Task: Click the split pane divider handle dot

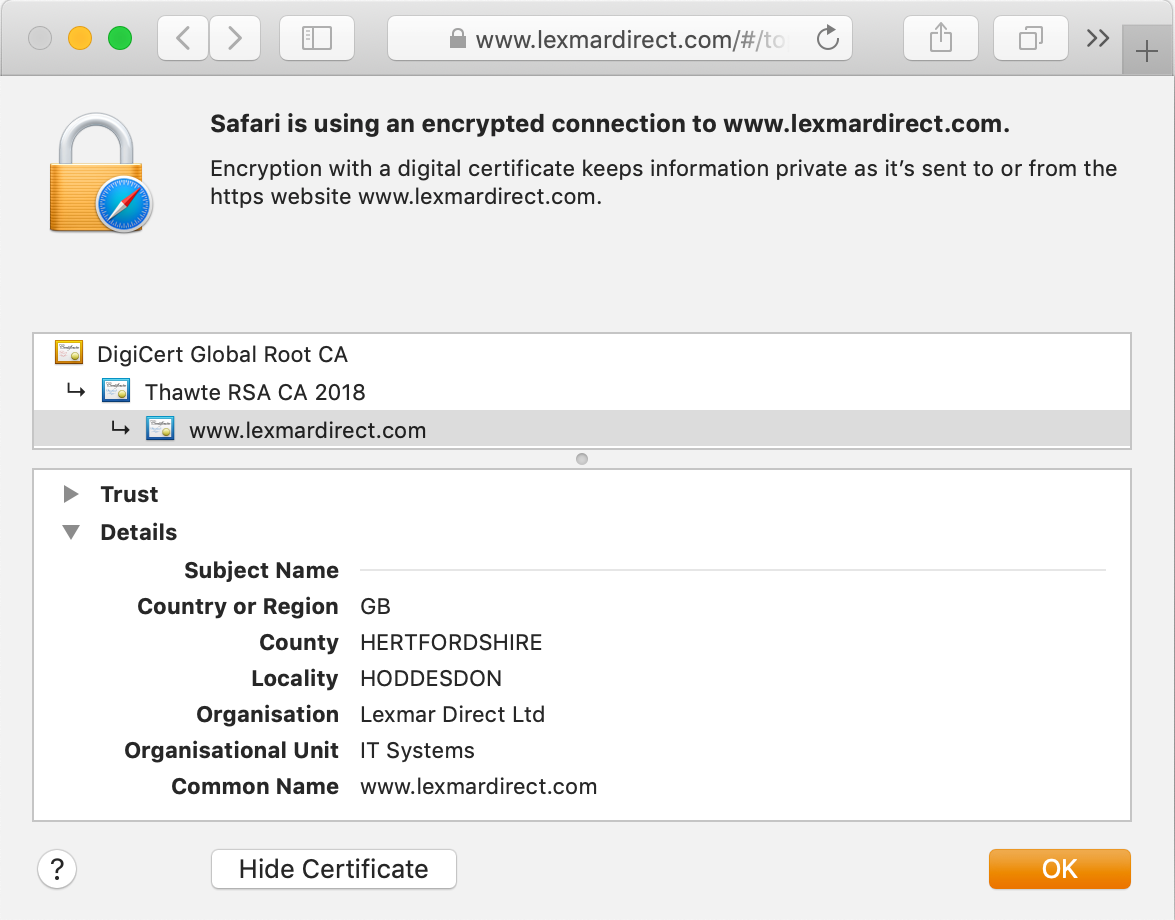Action: click(582, 459)
